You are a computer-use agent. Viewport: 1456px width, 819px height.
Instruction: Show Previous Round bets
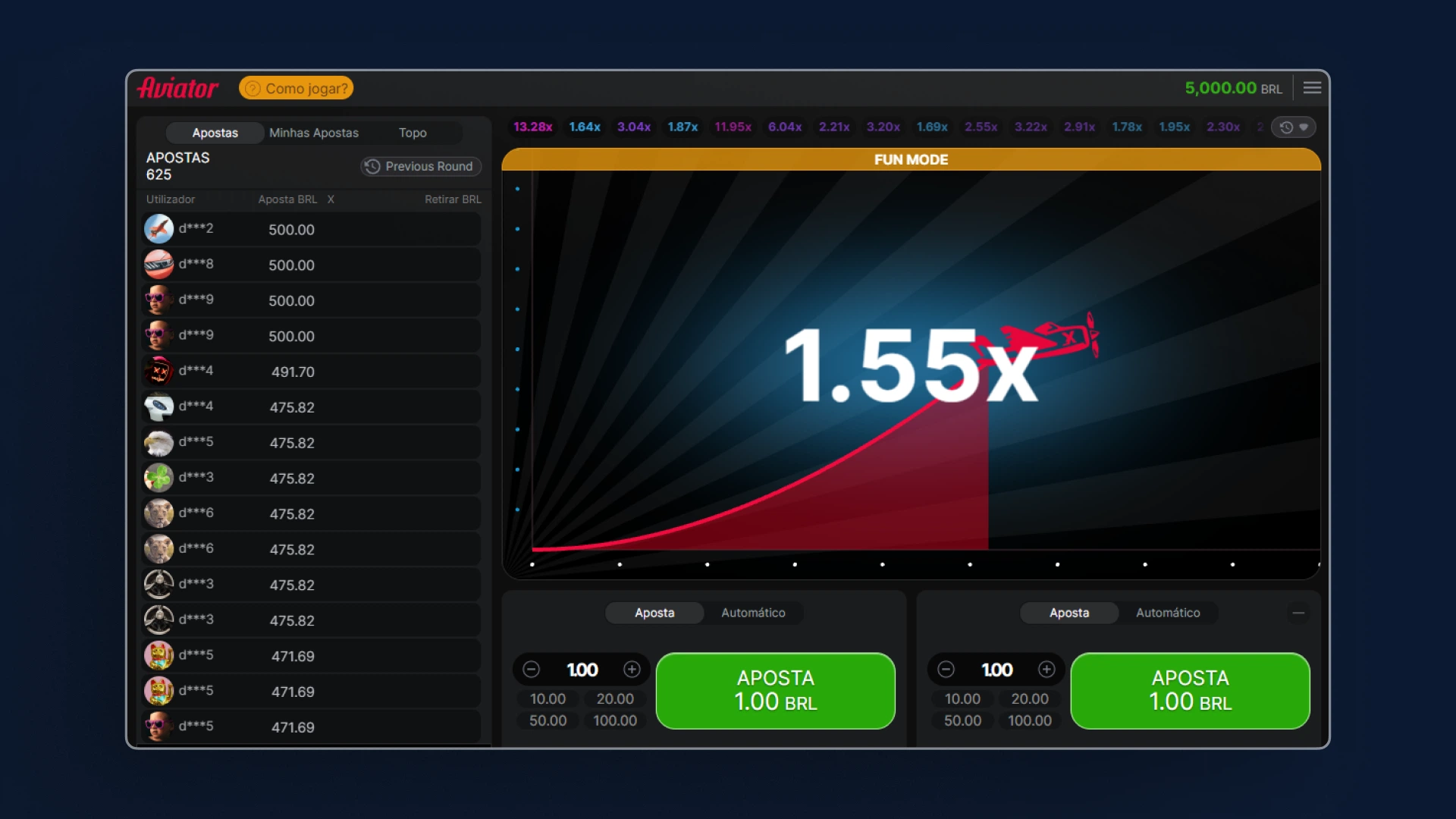[420, 166]
